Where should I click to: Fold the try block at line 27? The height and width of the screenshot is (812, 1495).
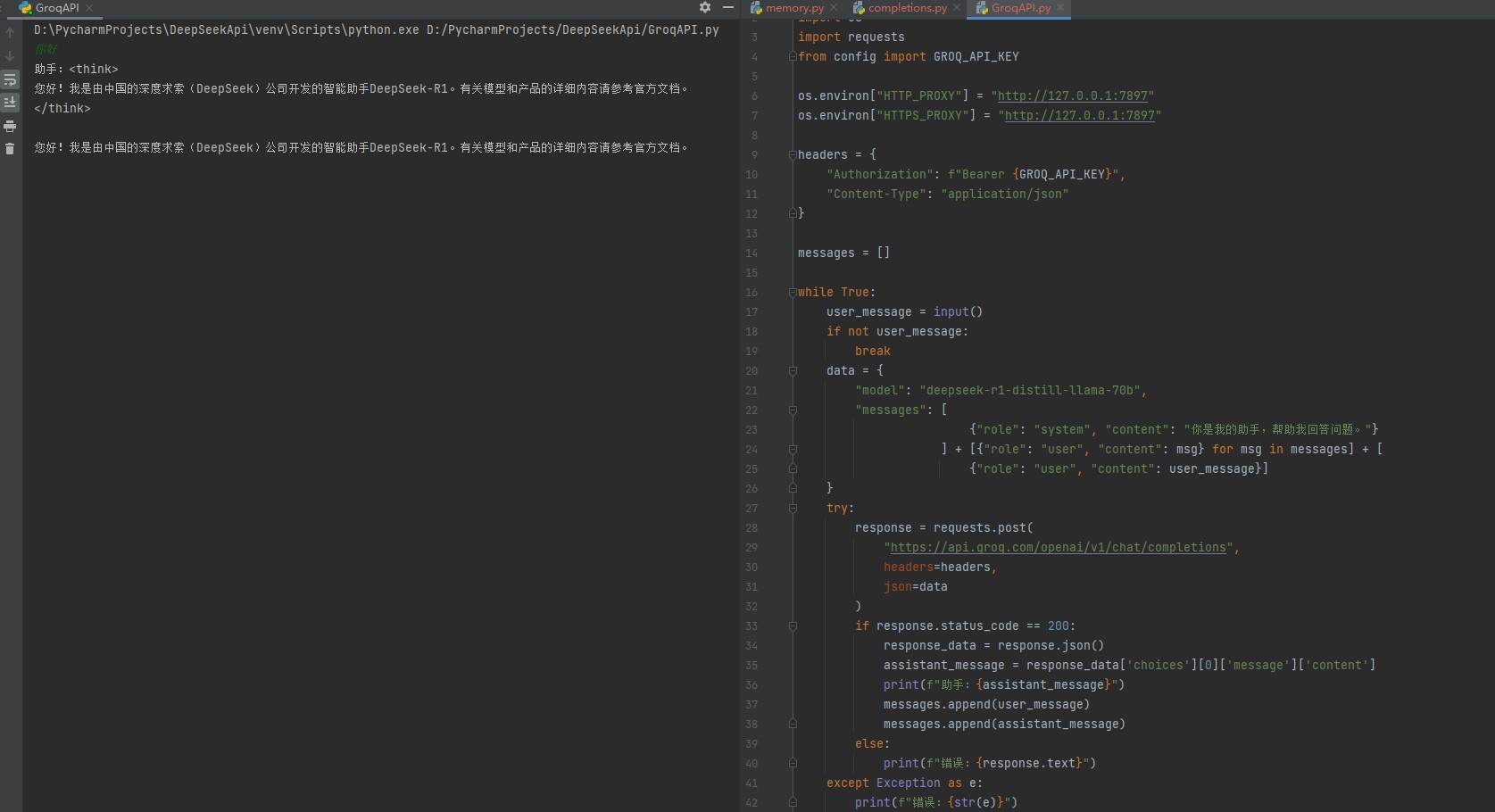[x=793, y=508]
